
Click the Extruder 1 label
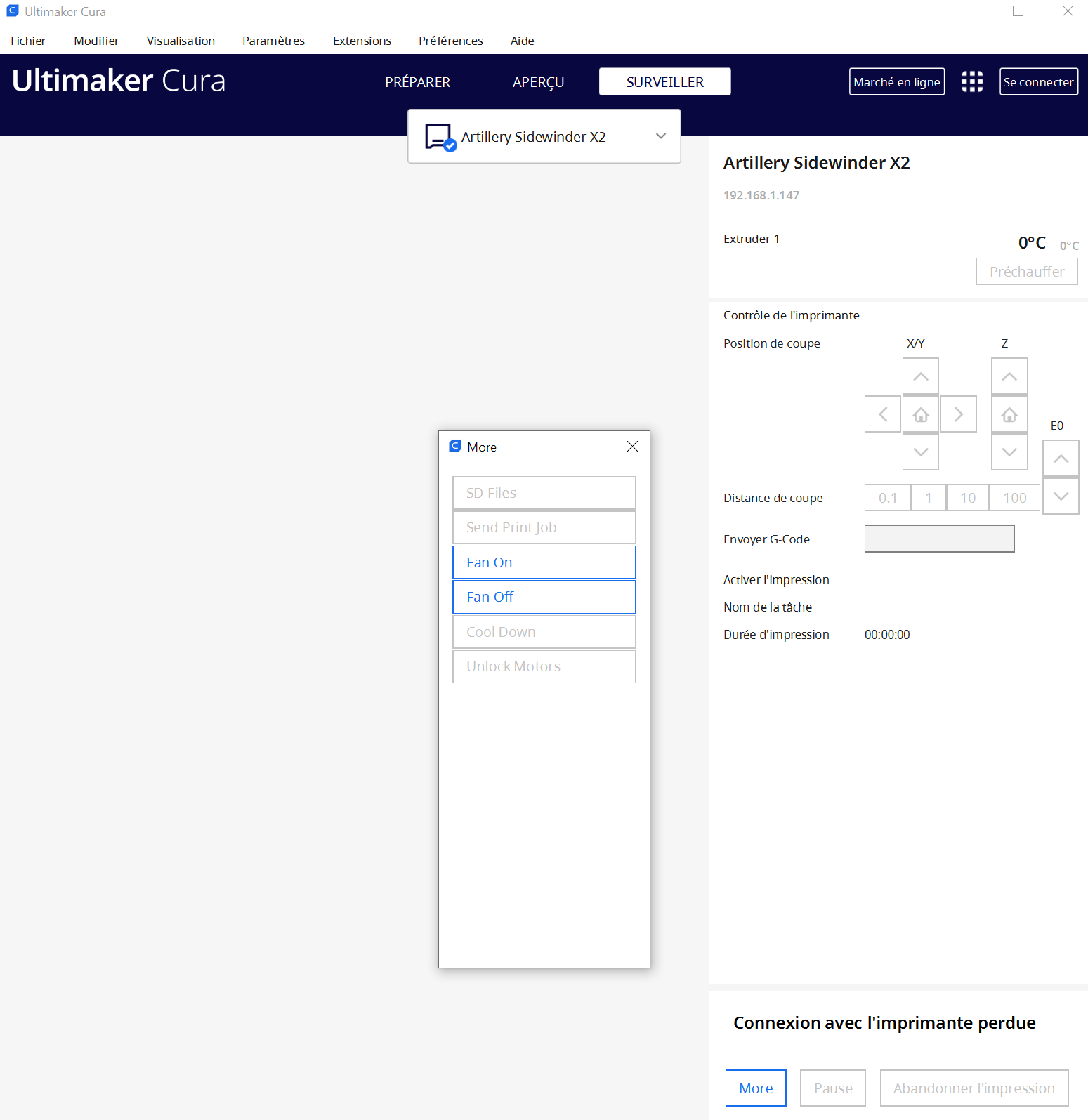click(x=751, y=239)
